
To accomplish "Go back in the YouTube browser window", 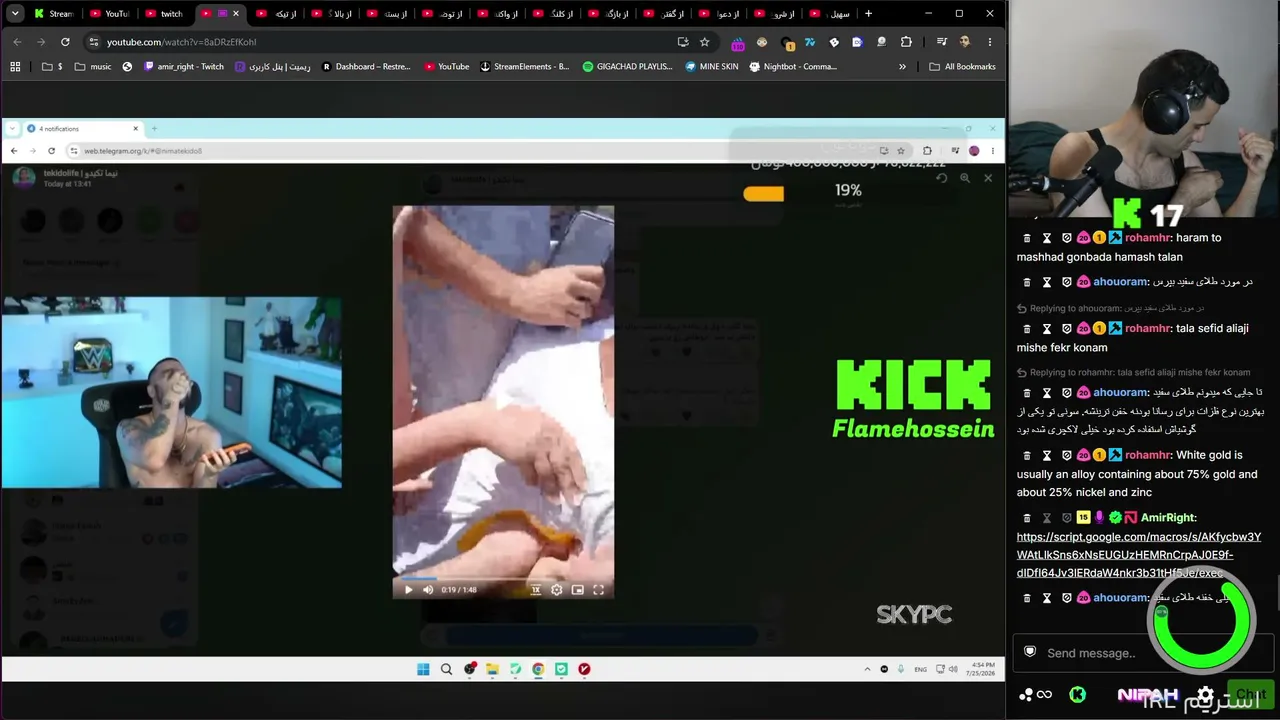I will coord(17,42).
